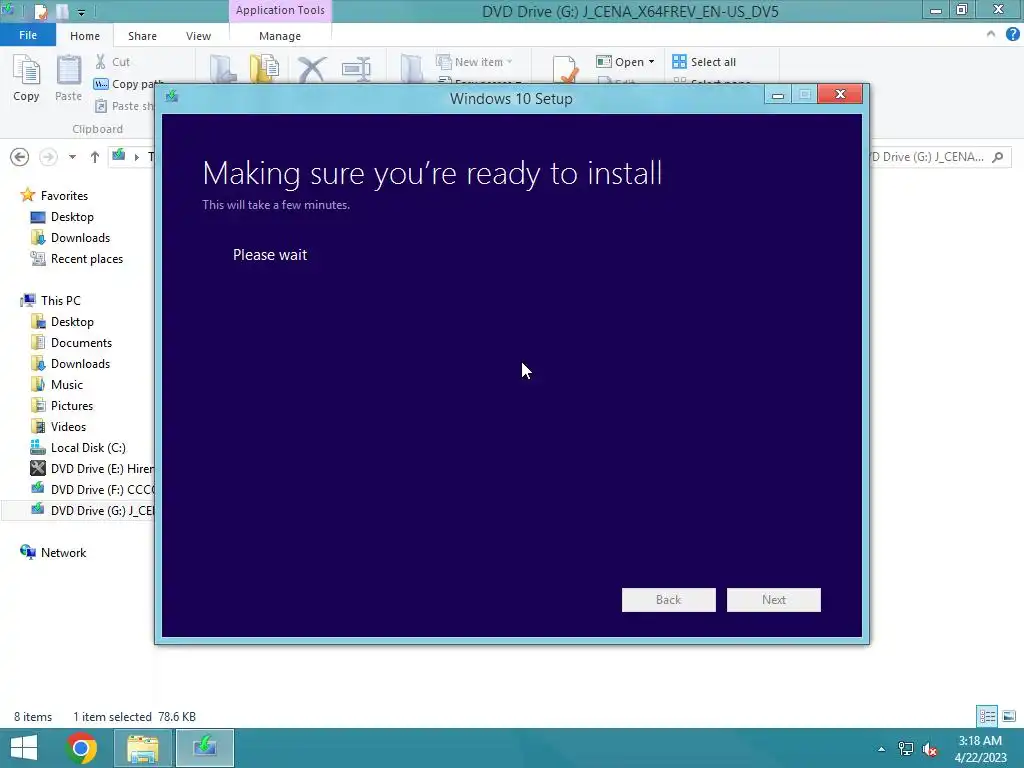Image resolution: width=1024 pixels, height=768 pixels.
Task: Open Videos under This PC
Action: [68, 426]
